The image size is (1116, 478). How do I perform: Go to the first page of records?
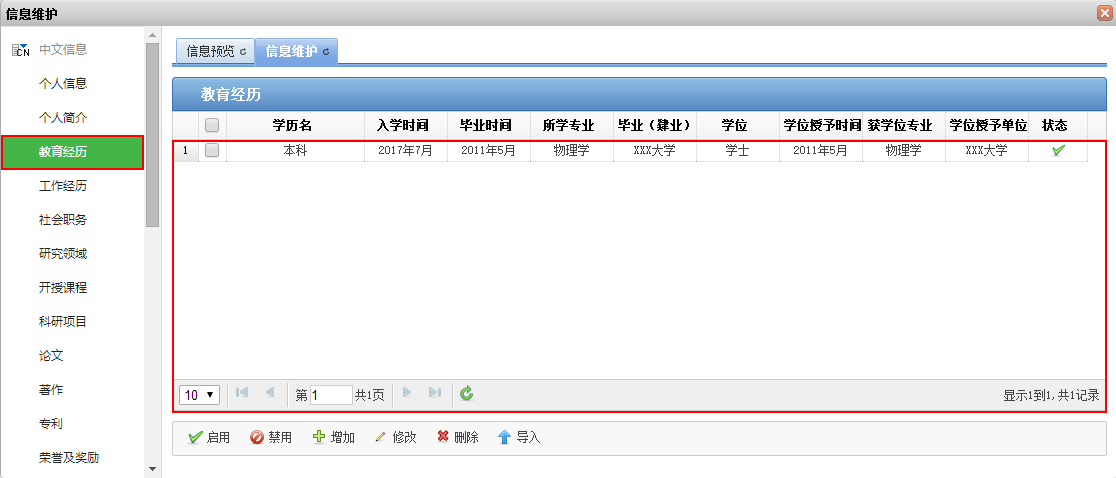[242, 394]
